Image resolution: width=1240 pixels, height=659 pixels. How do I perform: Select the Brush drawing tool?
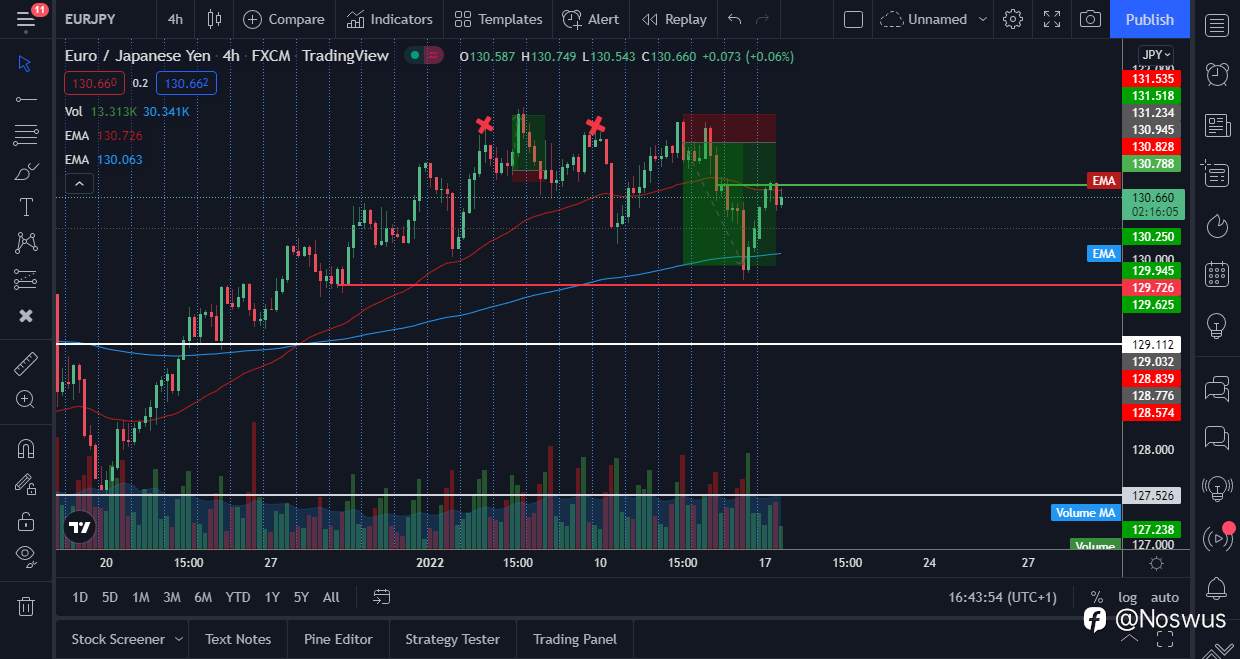[x=25, y=171]
